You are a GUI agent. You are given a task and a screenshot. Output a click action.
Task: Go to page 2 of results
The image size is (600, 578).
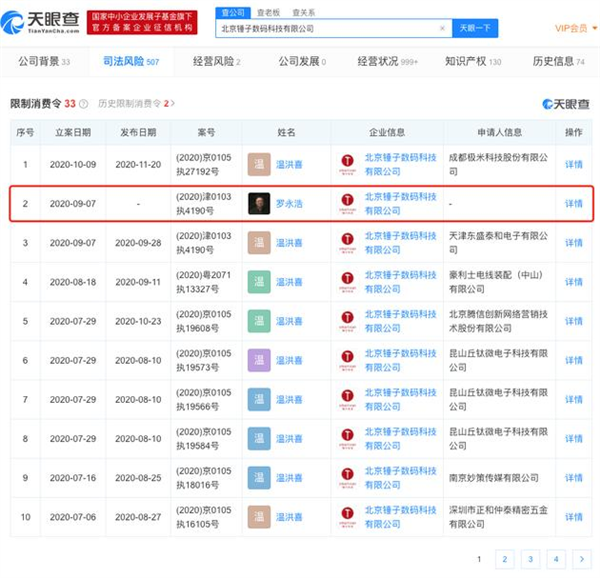[505, 559]
